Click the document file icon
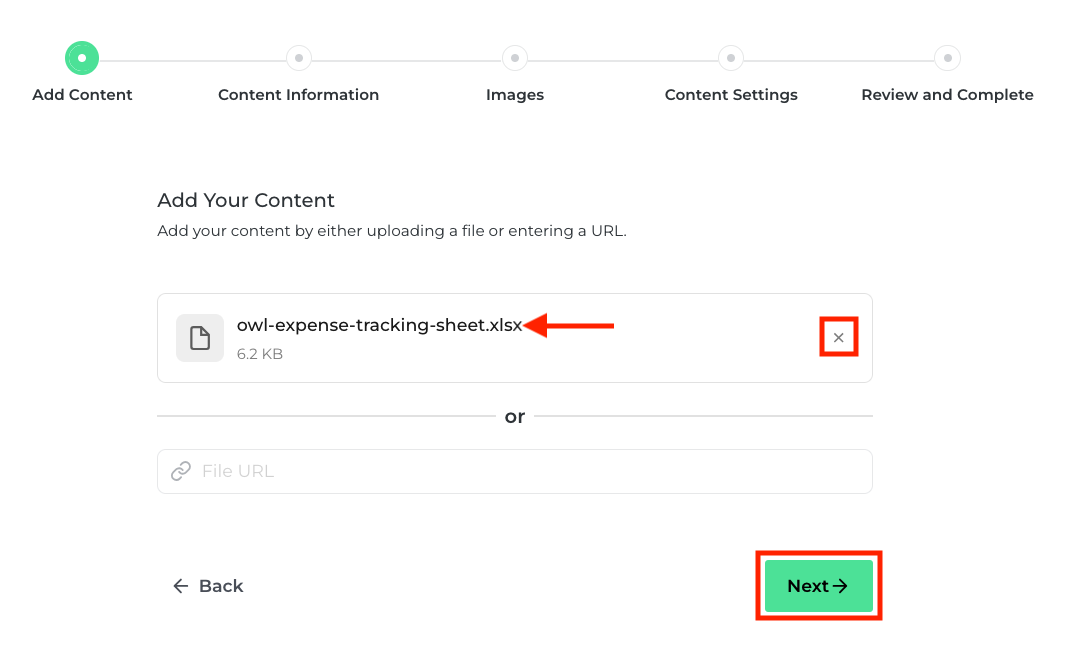This screenshot has width=1065, height=649. click(x=200, y=338)
